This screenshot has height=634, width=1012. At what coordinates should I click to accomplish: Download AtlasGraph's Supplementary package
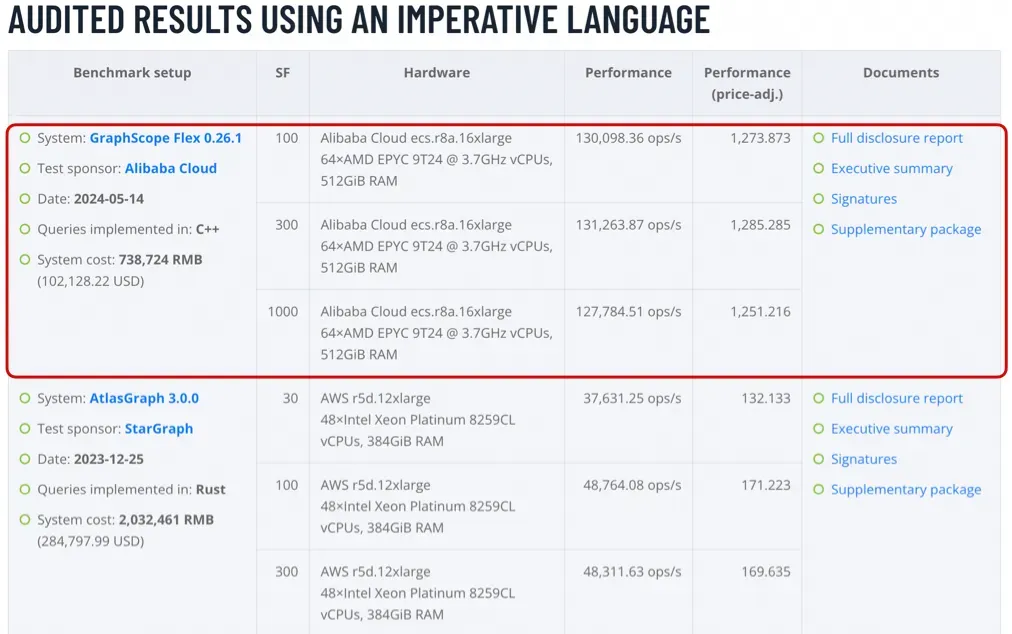[x=905, y=489]
